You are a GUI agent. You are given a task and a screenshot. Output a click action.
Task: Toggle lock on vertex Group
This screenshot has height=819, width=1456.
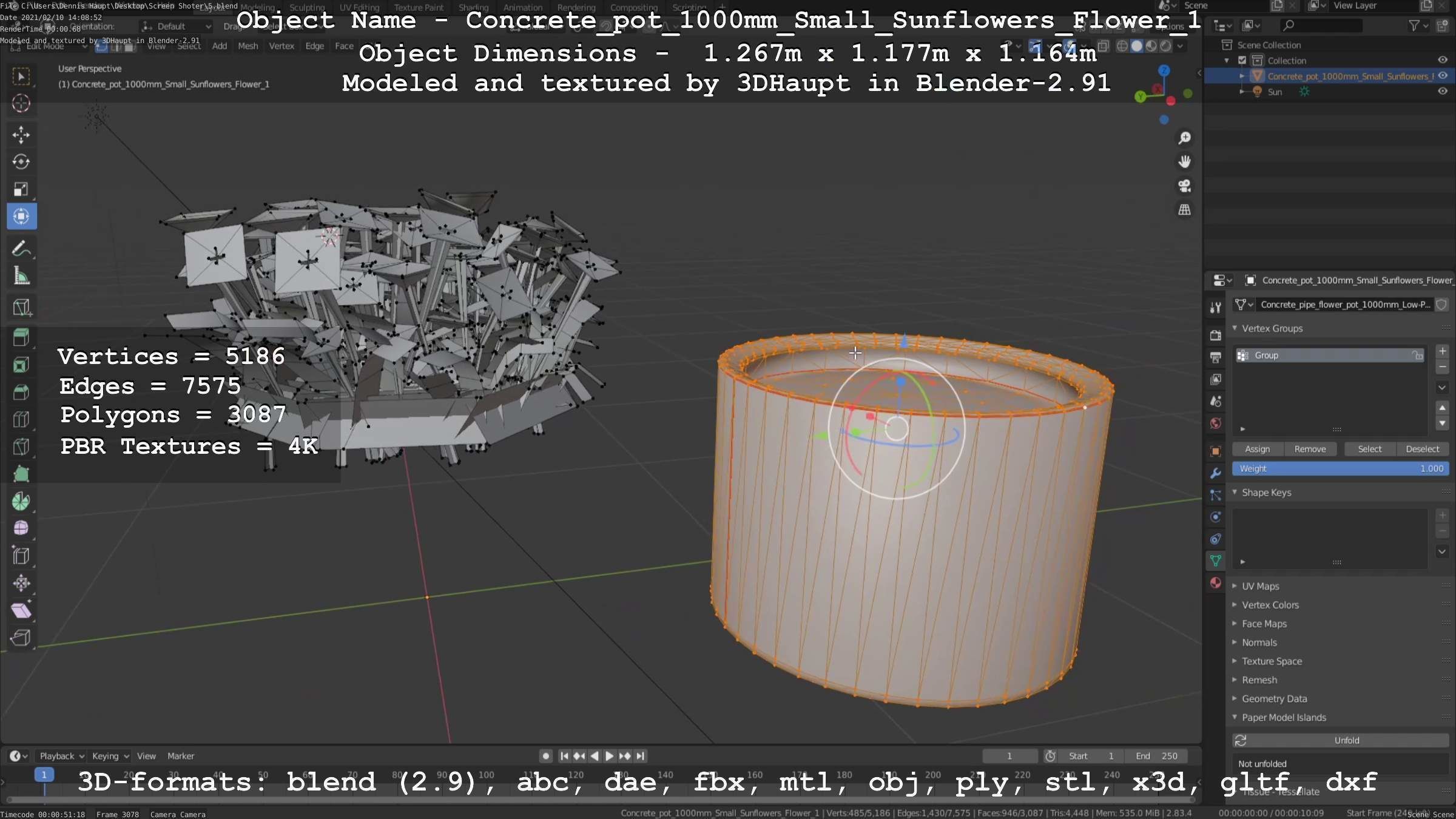pos(1417,356)
